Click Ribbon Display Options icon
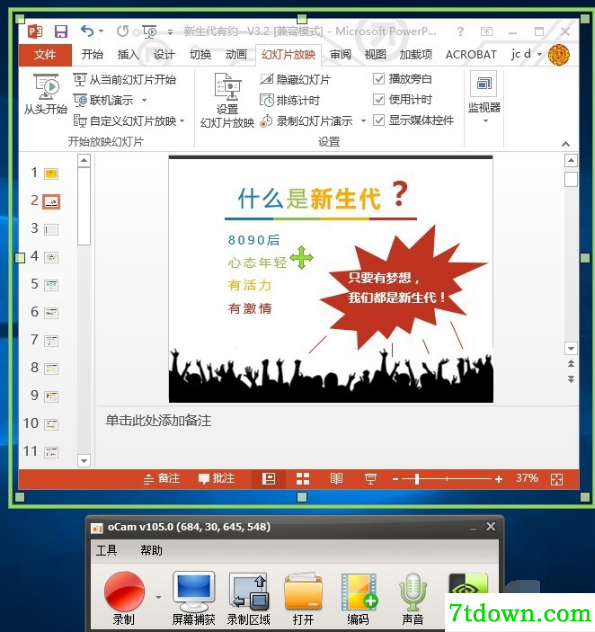This screenshot has height=632, width=595. (487, 31)
